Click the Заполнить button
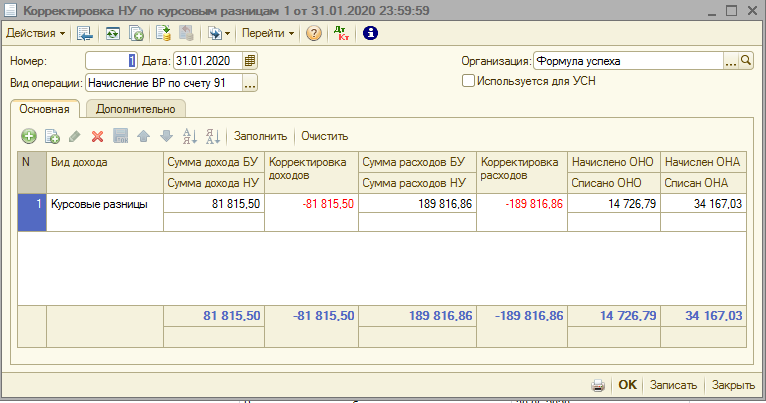The image size is (766, 403). pos(260,136)
